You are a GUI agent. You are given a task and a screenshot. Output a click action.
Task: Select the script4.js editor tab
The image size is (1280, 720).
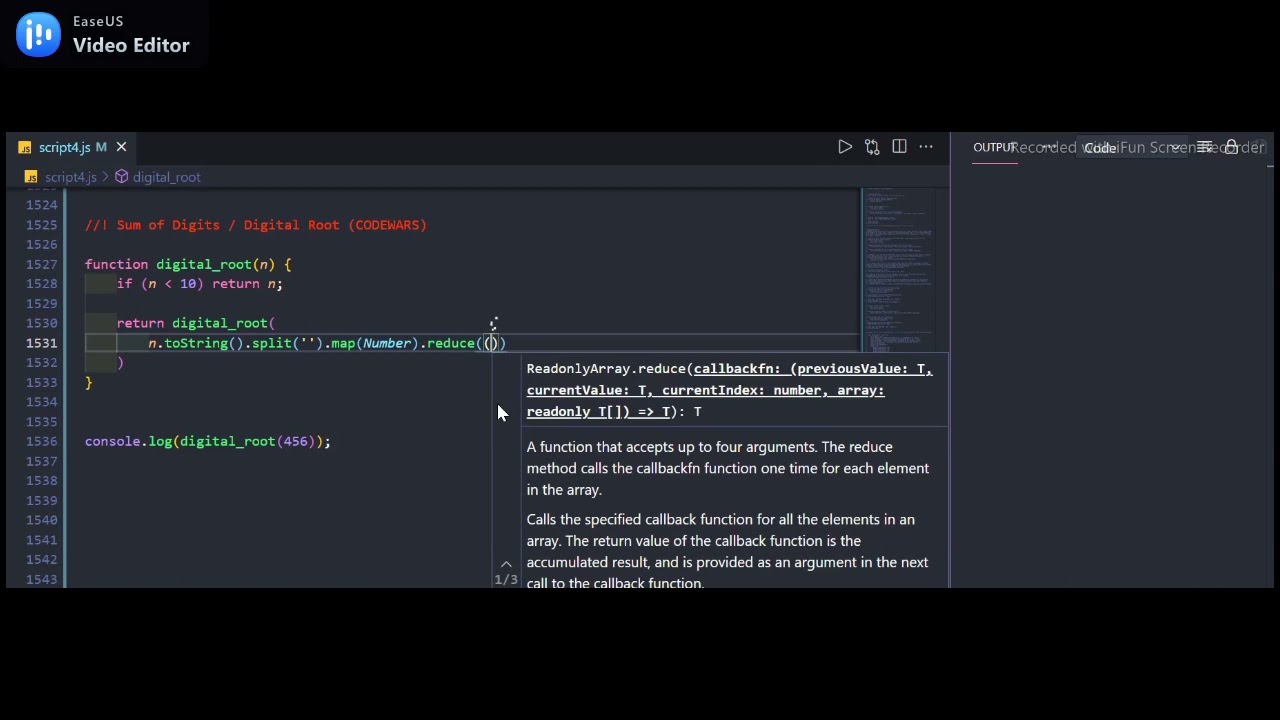click(x=72, y=147)
